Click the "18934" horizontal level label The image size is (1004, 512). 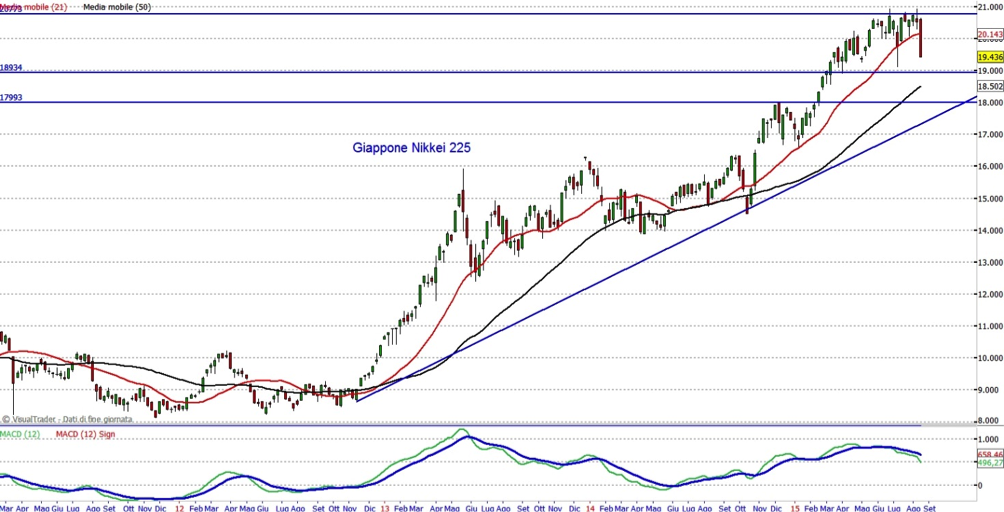[12, 67]
